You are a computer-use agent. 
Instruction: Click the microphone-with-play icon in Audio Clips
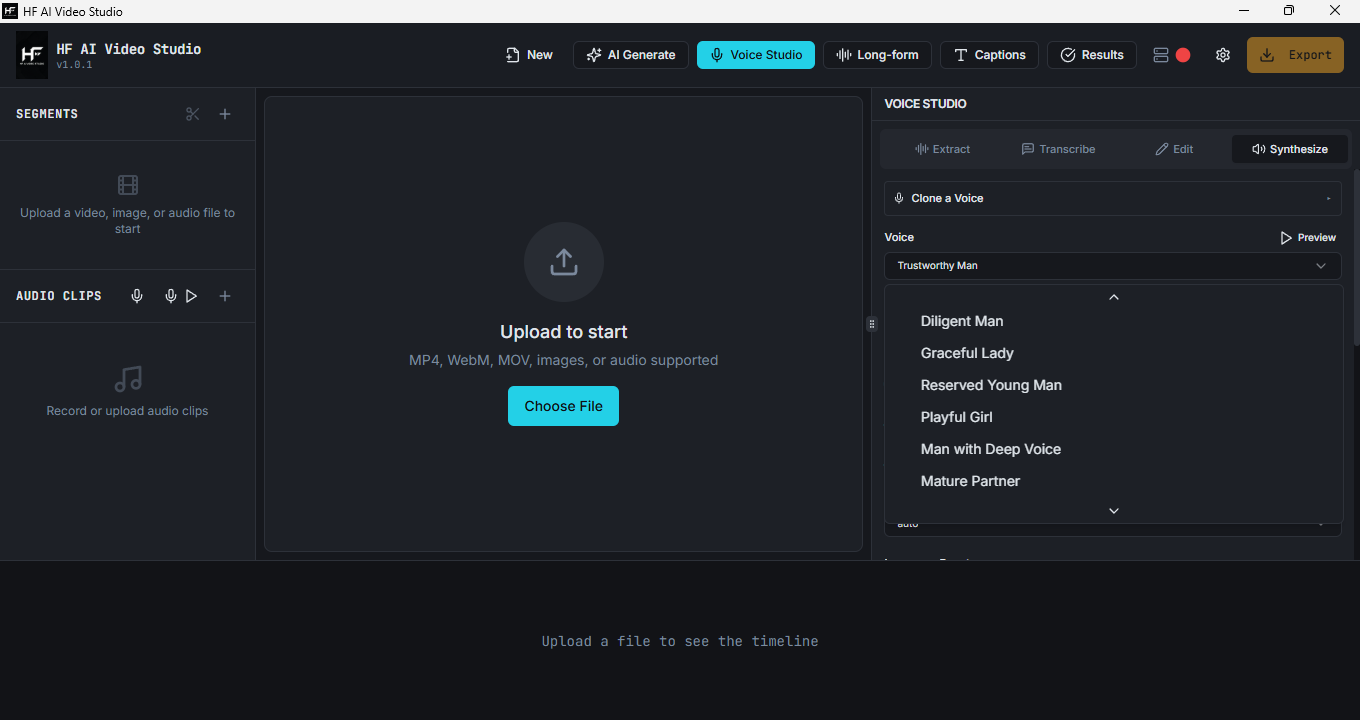click(181, 296)
